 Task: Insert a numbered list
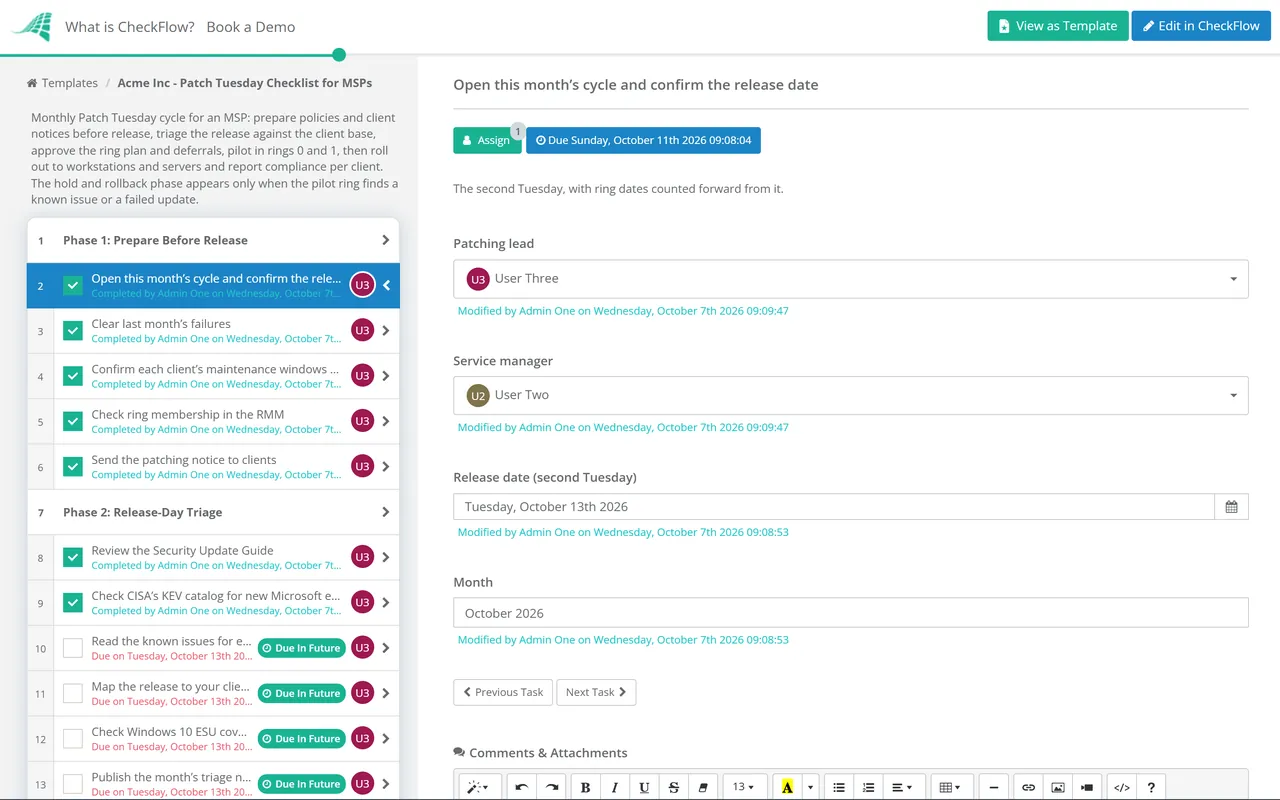pyautogui.click(x=868, y=787)
